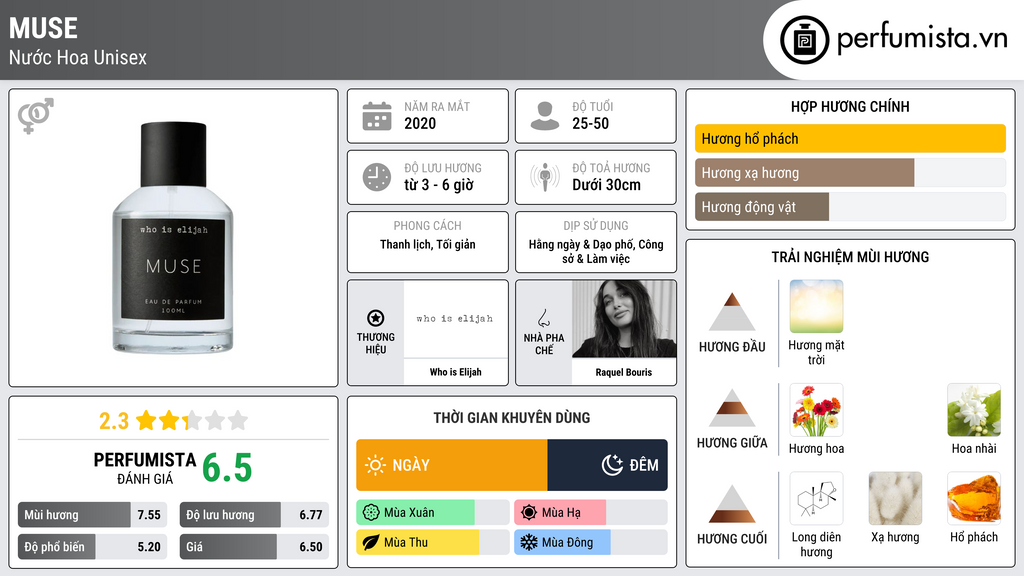
Task: Click the MUSE perfume bottle image
Action: coord(173,238)
